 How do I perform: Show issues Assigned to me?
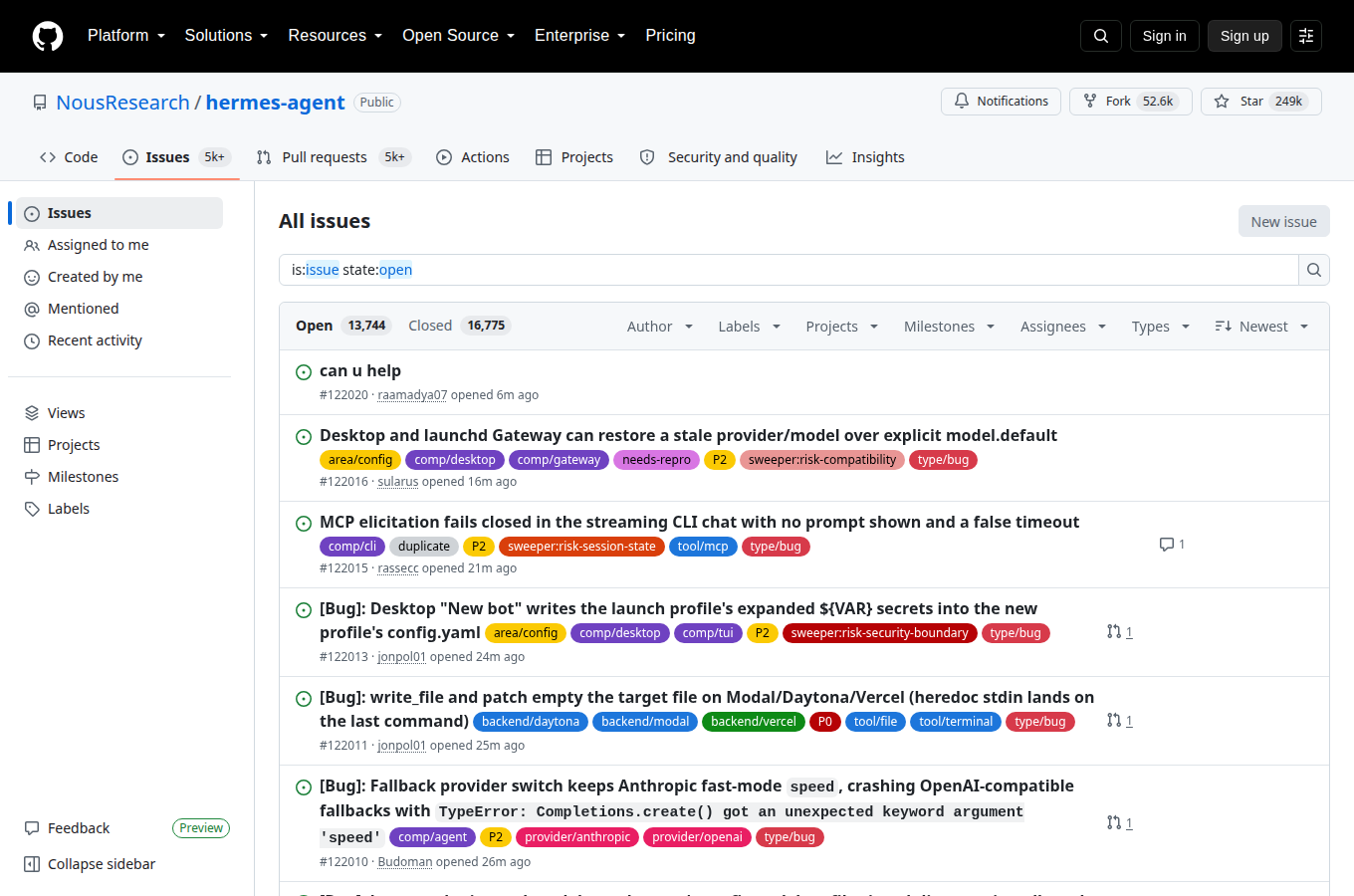(119, 245)
